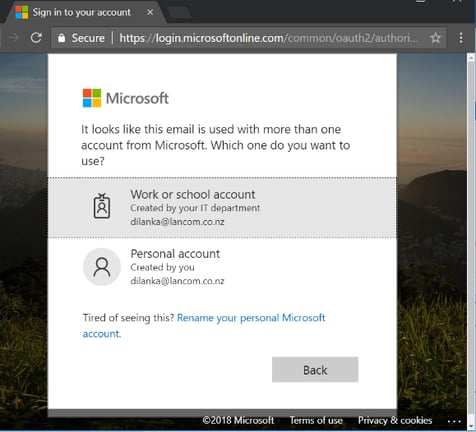The width and height of the screenshot is (476, 432).
Task: Click the 'Created by you' text
Action: coord(162,267)
